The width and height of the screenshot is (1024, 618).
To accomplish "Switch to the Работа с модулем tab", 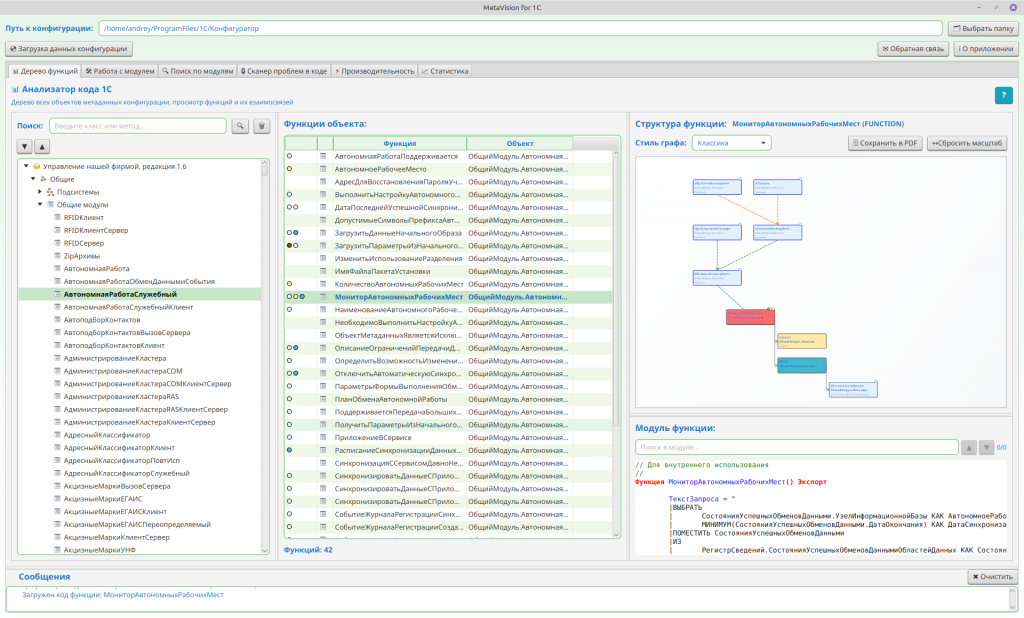I will point(119,71).
